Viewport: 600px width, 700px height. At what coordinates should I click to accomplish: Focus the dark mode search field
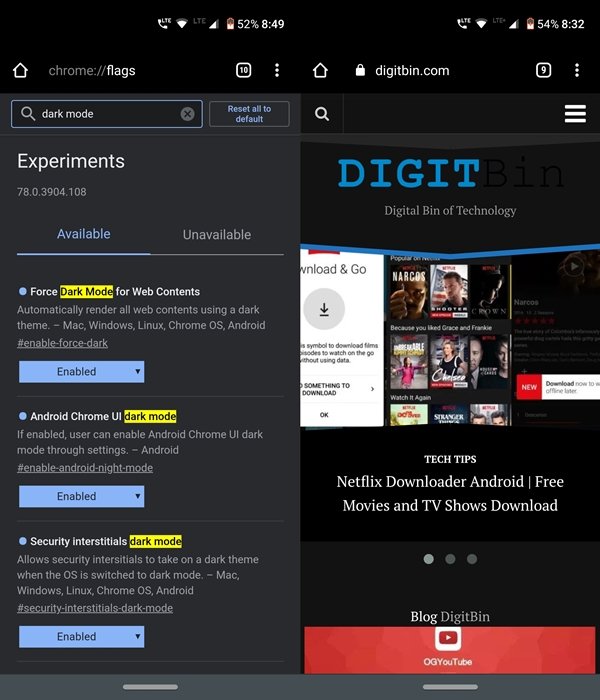[107, 114]
